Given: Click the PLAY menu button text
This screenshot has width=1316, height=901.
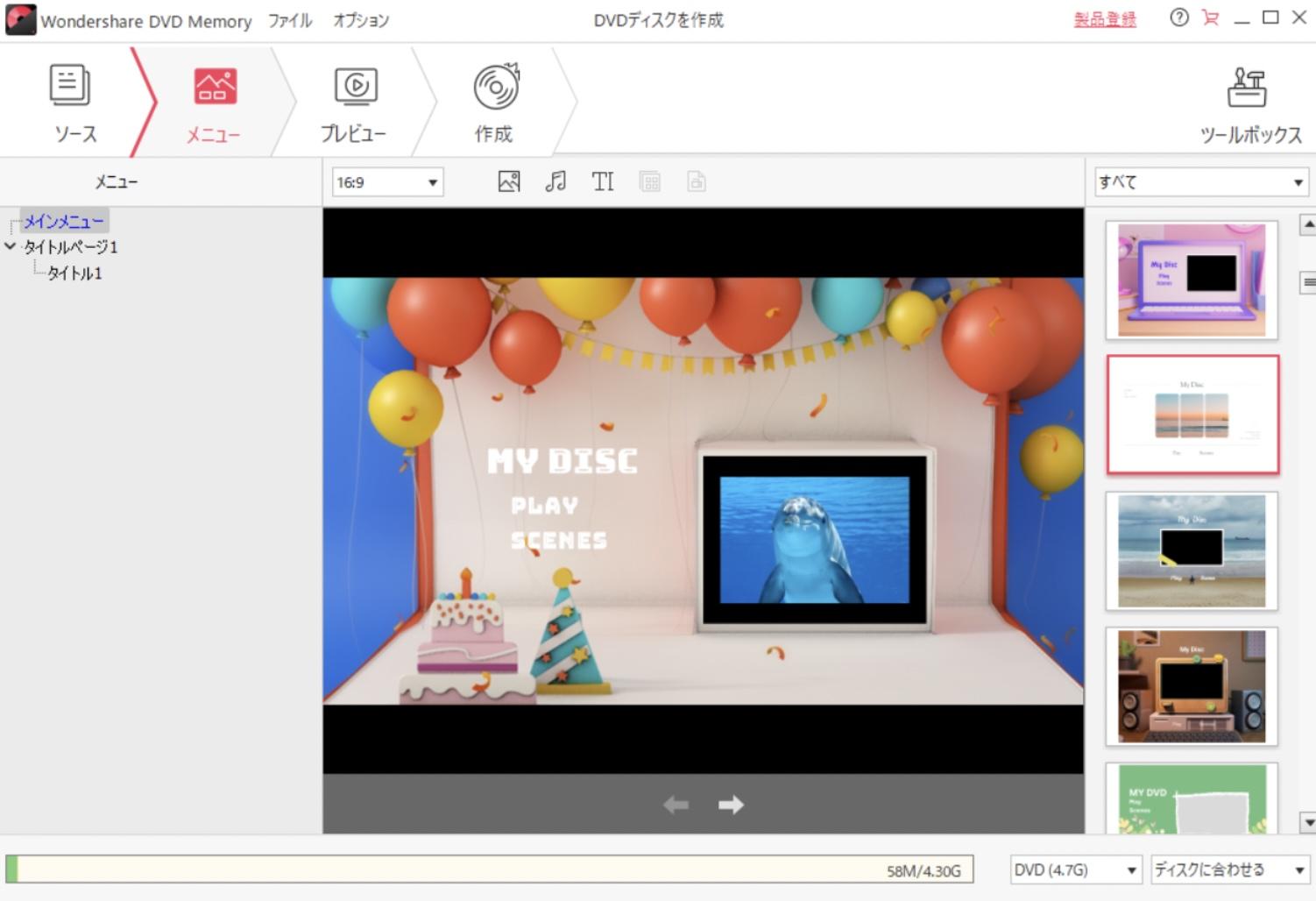Looking at the screenshot, I should (544, 506).
